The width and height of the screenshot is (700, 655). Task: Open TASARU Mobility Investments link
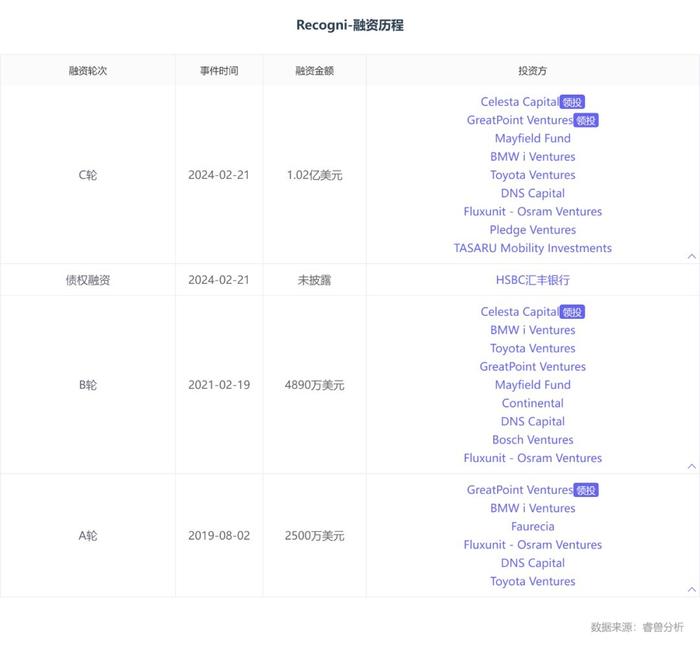pyautogui.click(x=532, y=248)
